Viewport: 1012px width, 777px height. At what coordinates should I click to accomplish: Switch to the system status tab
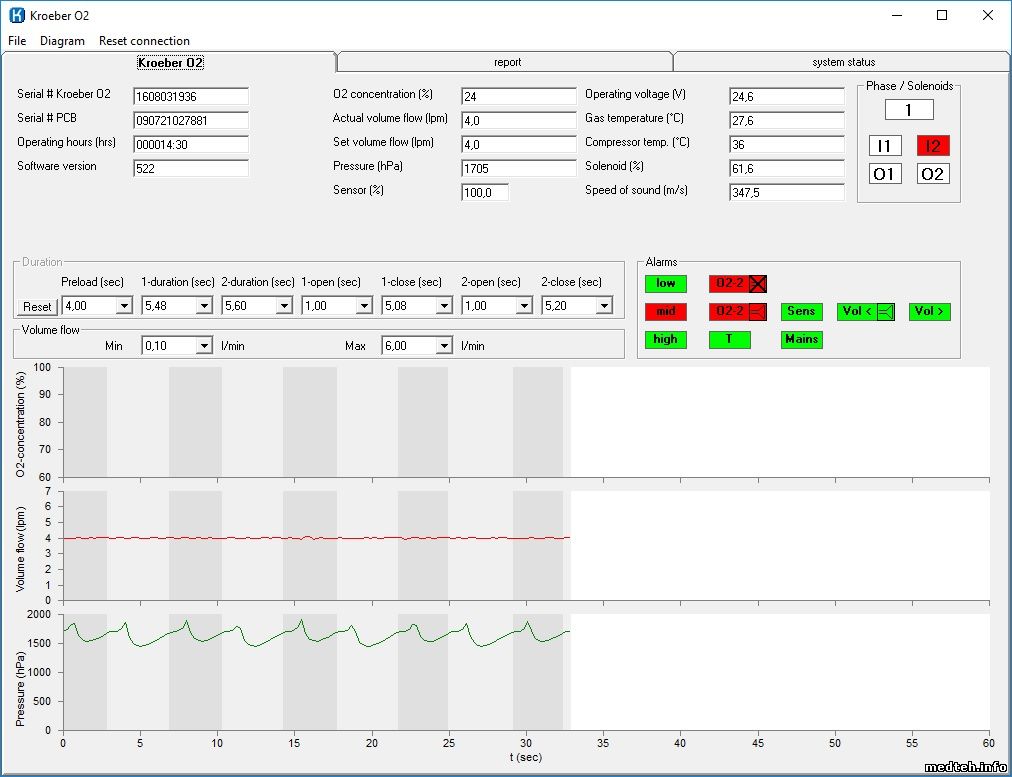pyautogui.click(x=843, y=62)
